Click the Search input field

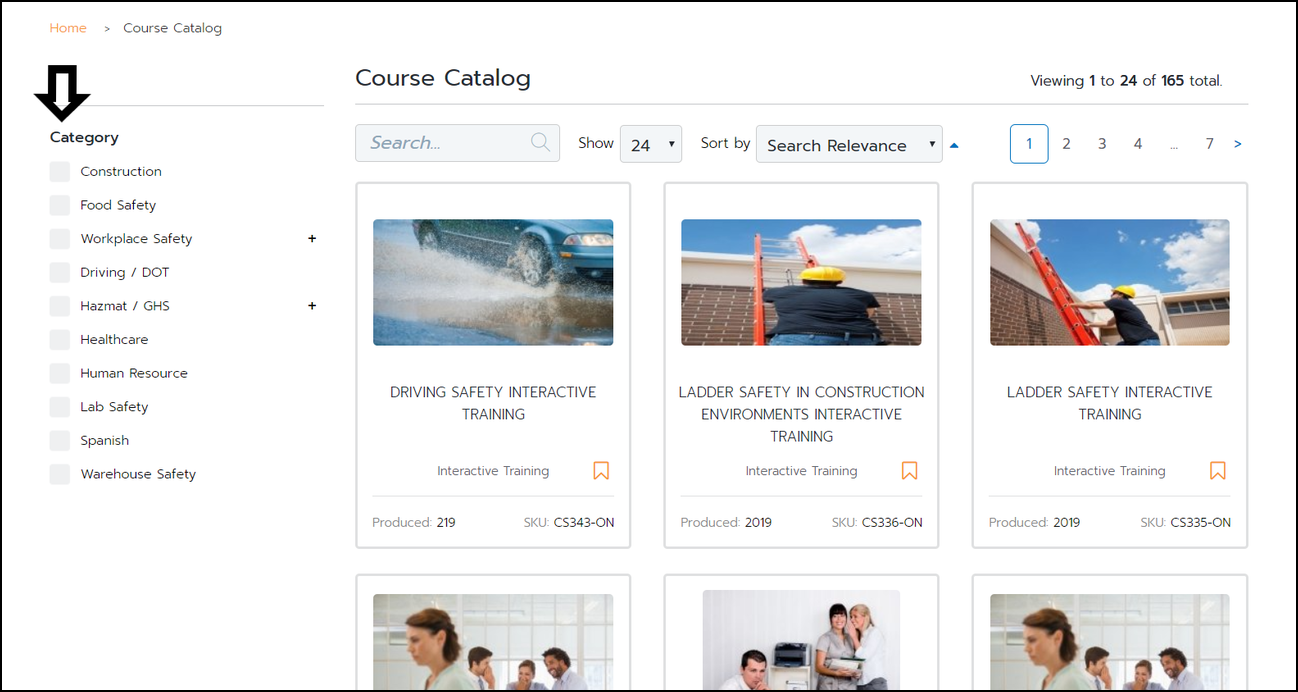(x=457, y=142)
